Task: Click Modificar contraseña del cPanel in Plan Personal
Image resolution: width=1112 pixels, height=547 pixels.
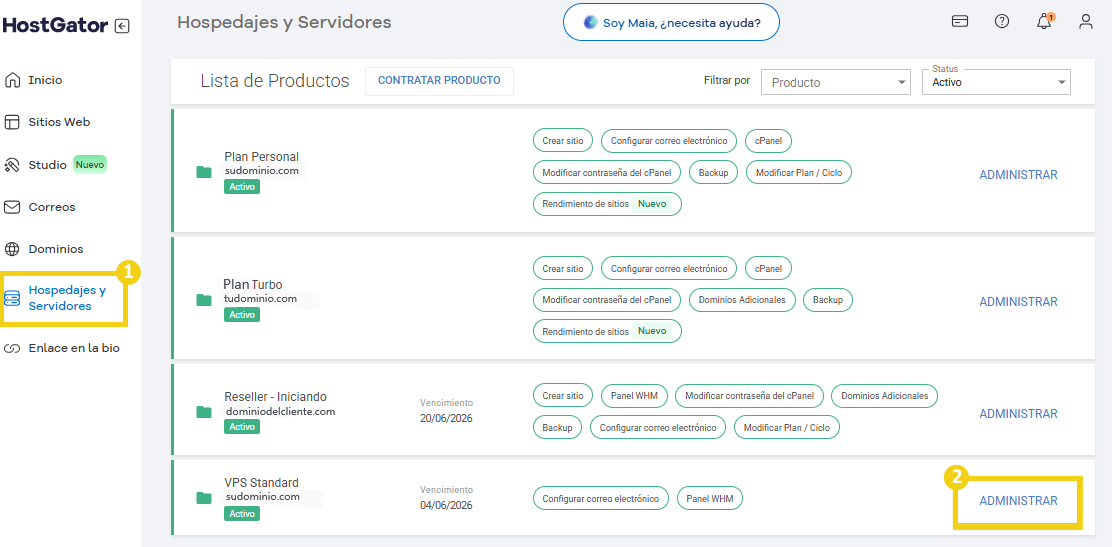Action: pyautogui.click(x=606, y=172)
